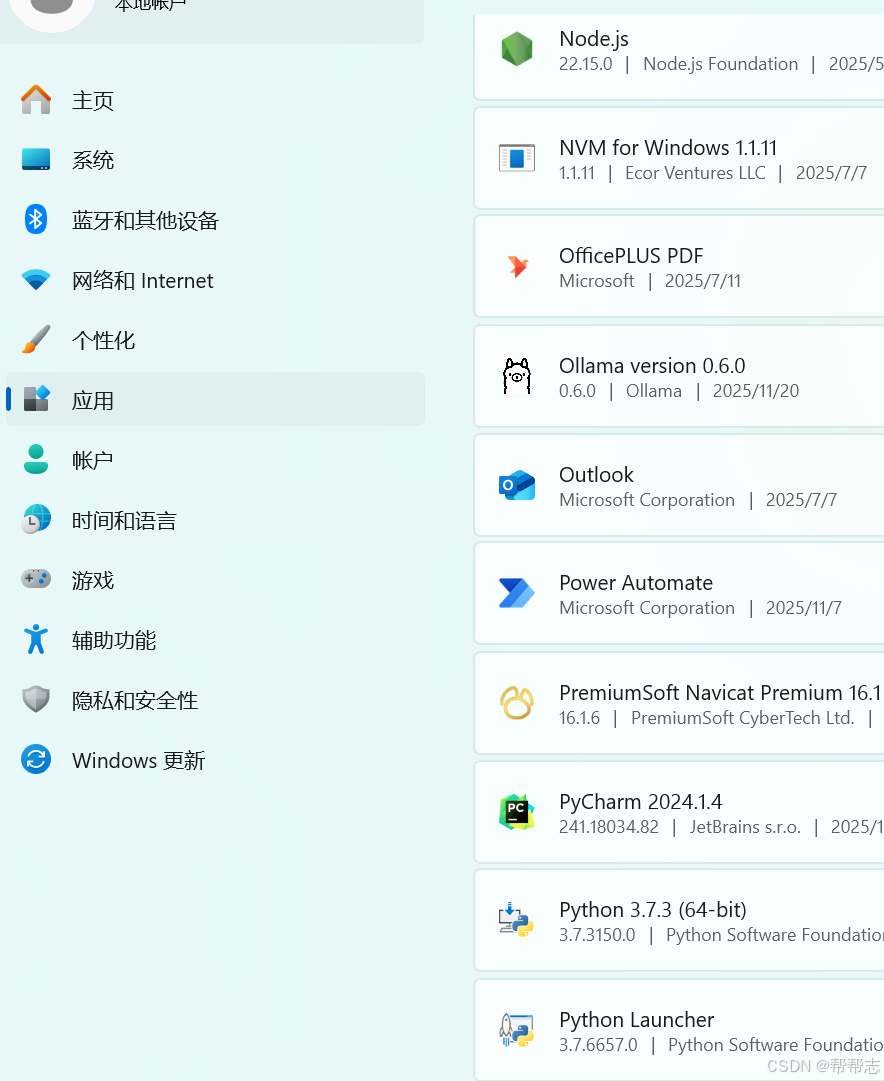Image resolution: width=884 pixels, height=1081 pixels.
Task: Go to 辅助功能 settings
Action: pos(215,639)
